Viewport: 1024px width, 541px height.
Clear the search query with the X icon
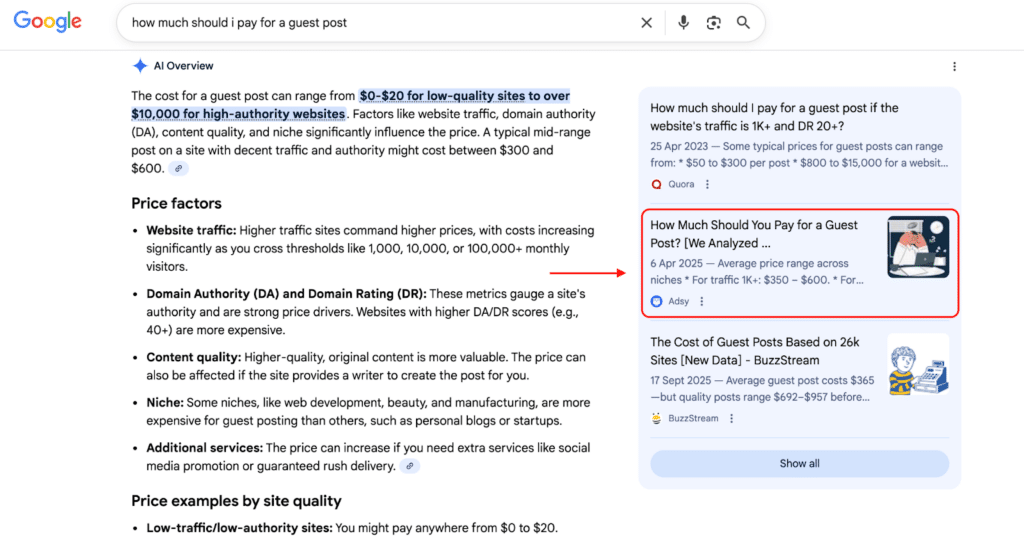646,23
